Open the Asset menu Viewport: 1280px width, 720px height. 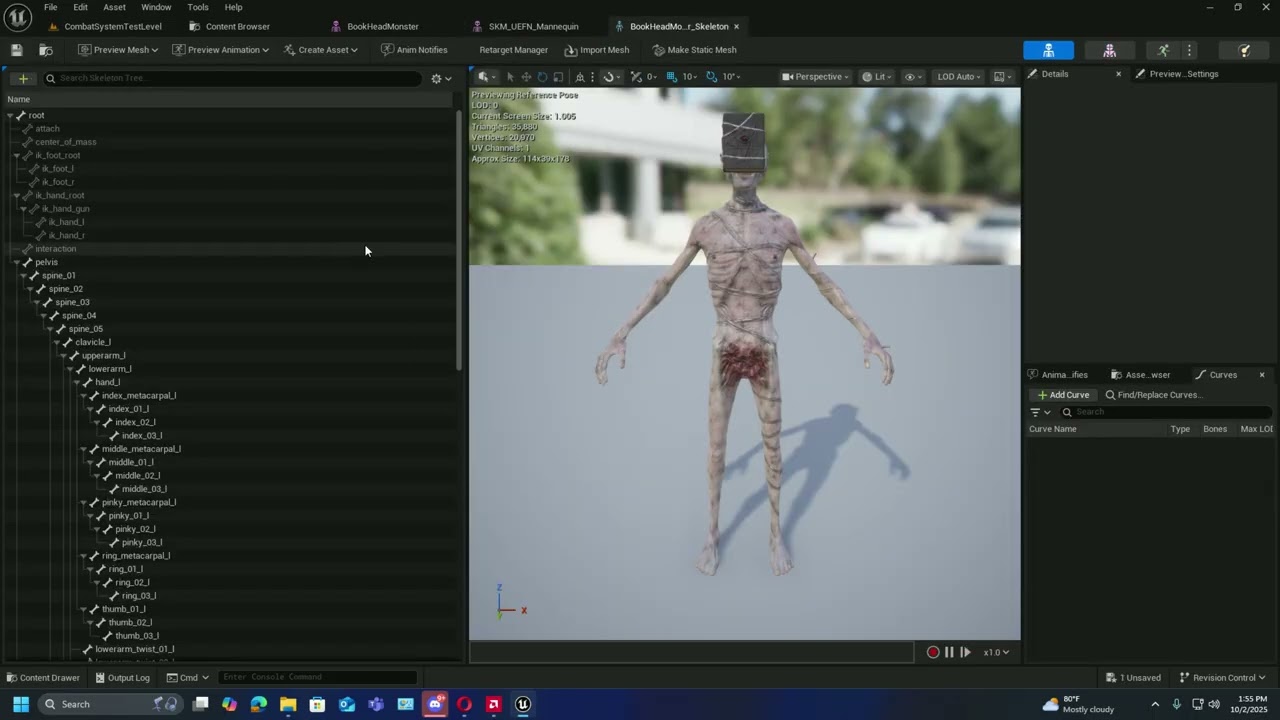tap(114, 7)
